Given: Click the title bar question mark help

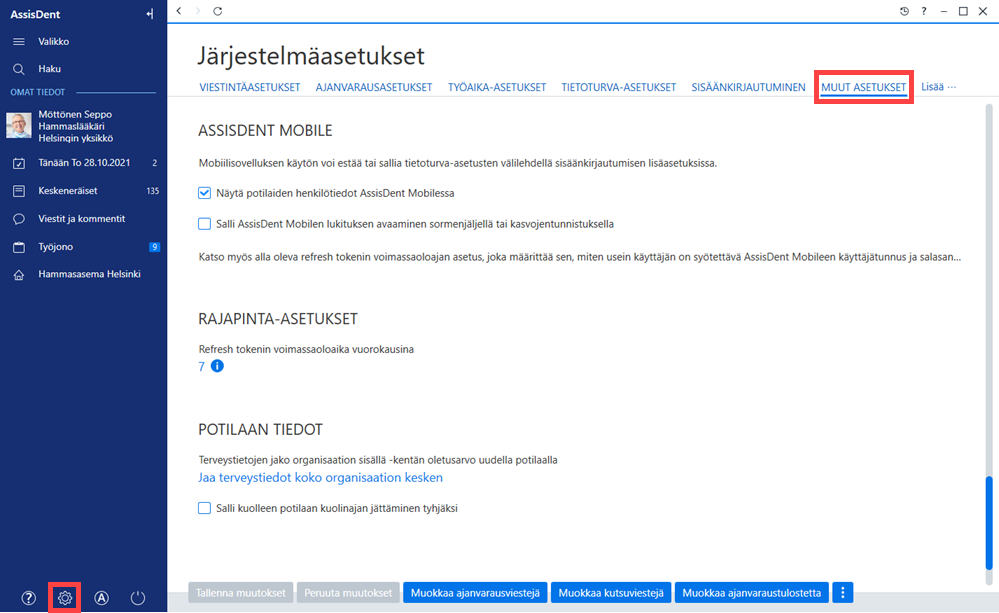Looking at the screenshot, I should [x=924, y=11].
